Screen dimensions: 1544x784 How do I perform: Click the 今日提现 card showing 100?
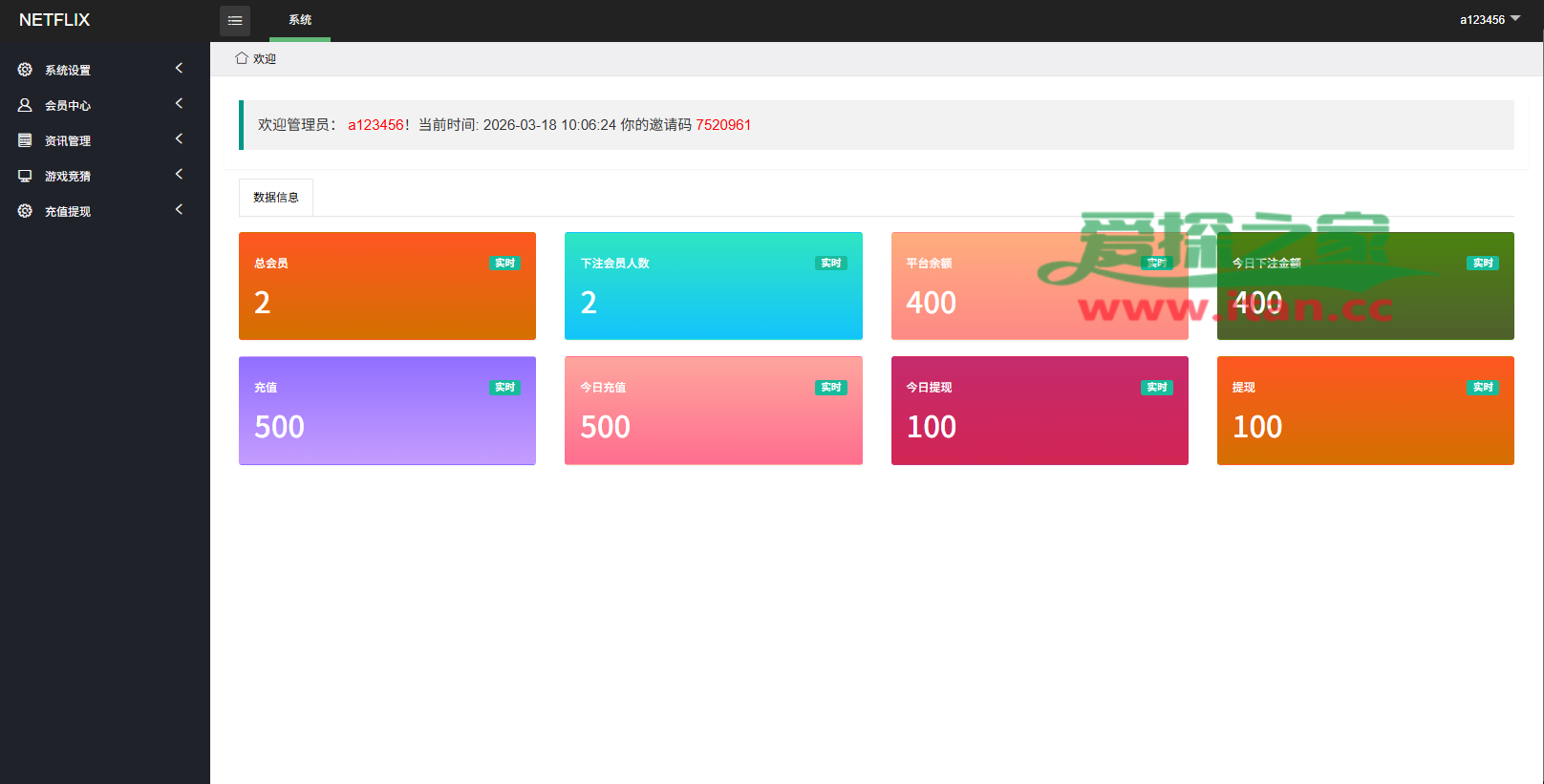tap(1039, 411)
